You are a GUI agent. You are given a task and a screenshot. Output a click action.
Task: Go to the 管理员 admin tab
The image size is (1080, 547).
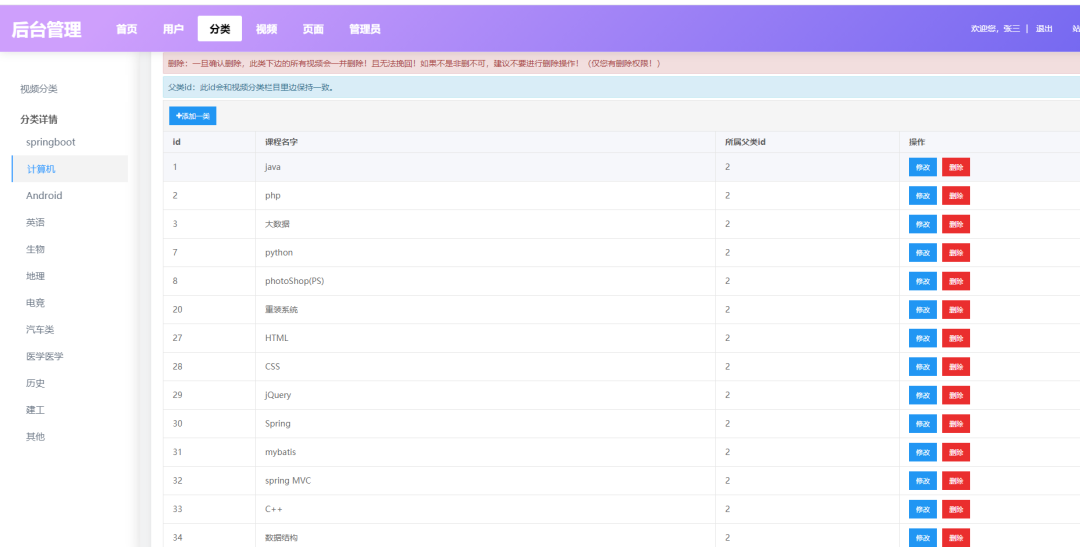[364, 29]
